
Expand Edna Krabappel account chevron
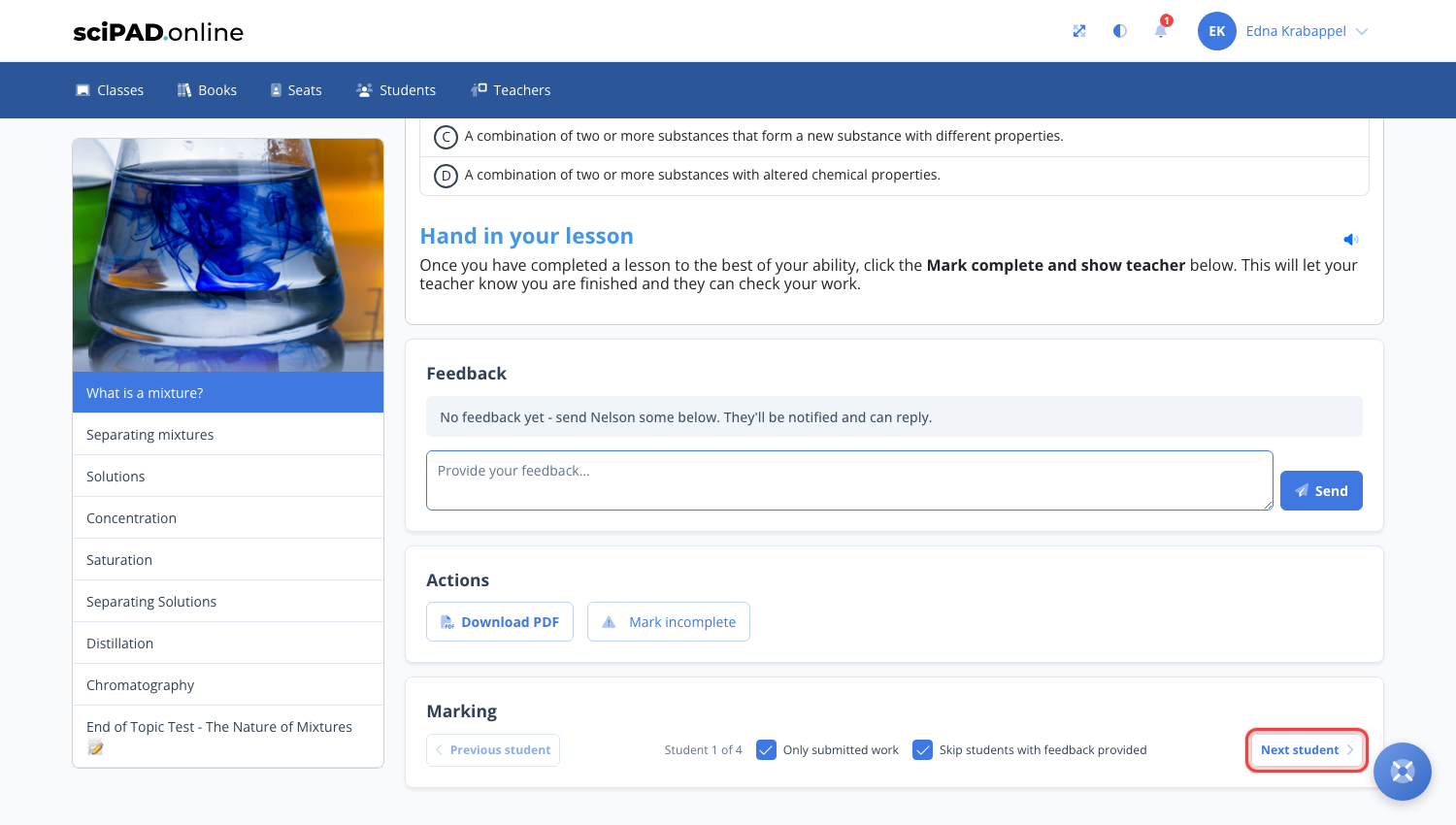[x=1362, y=31]
